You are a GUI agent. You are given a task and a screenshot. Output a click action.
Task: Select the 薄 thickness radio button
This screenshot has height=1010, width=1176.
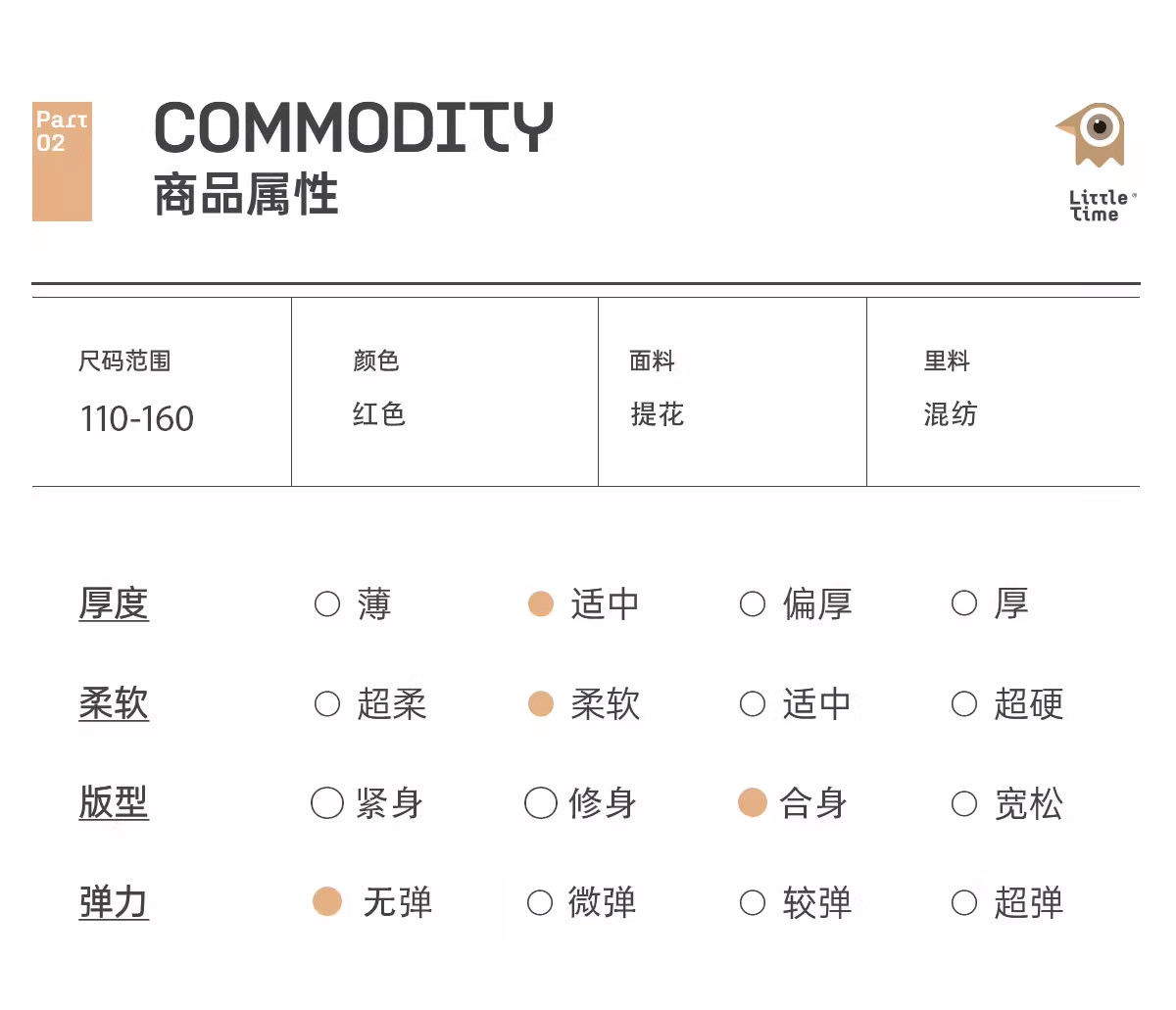tap(327, 603)
